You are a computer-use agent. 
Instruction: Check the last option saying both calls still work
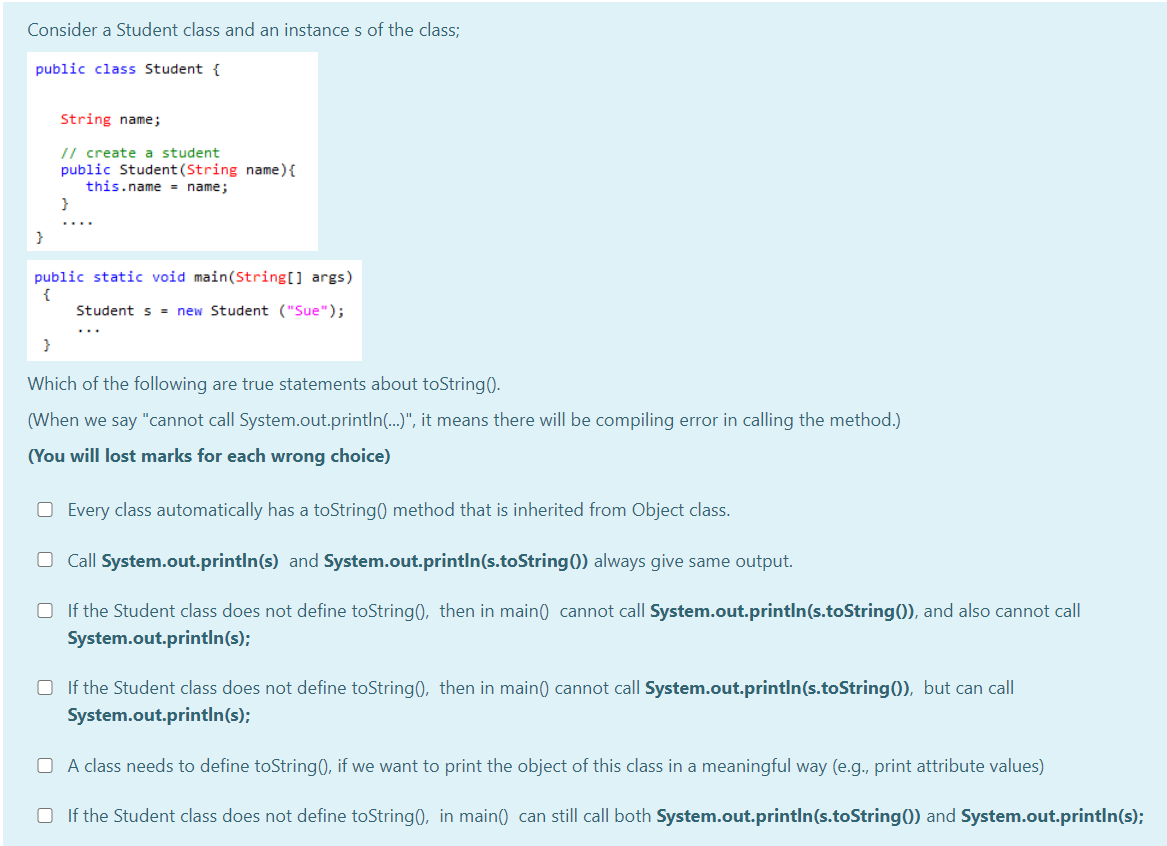(x=45, y=815)
